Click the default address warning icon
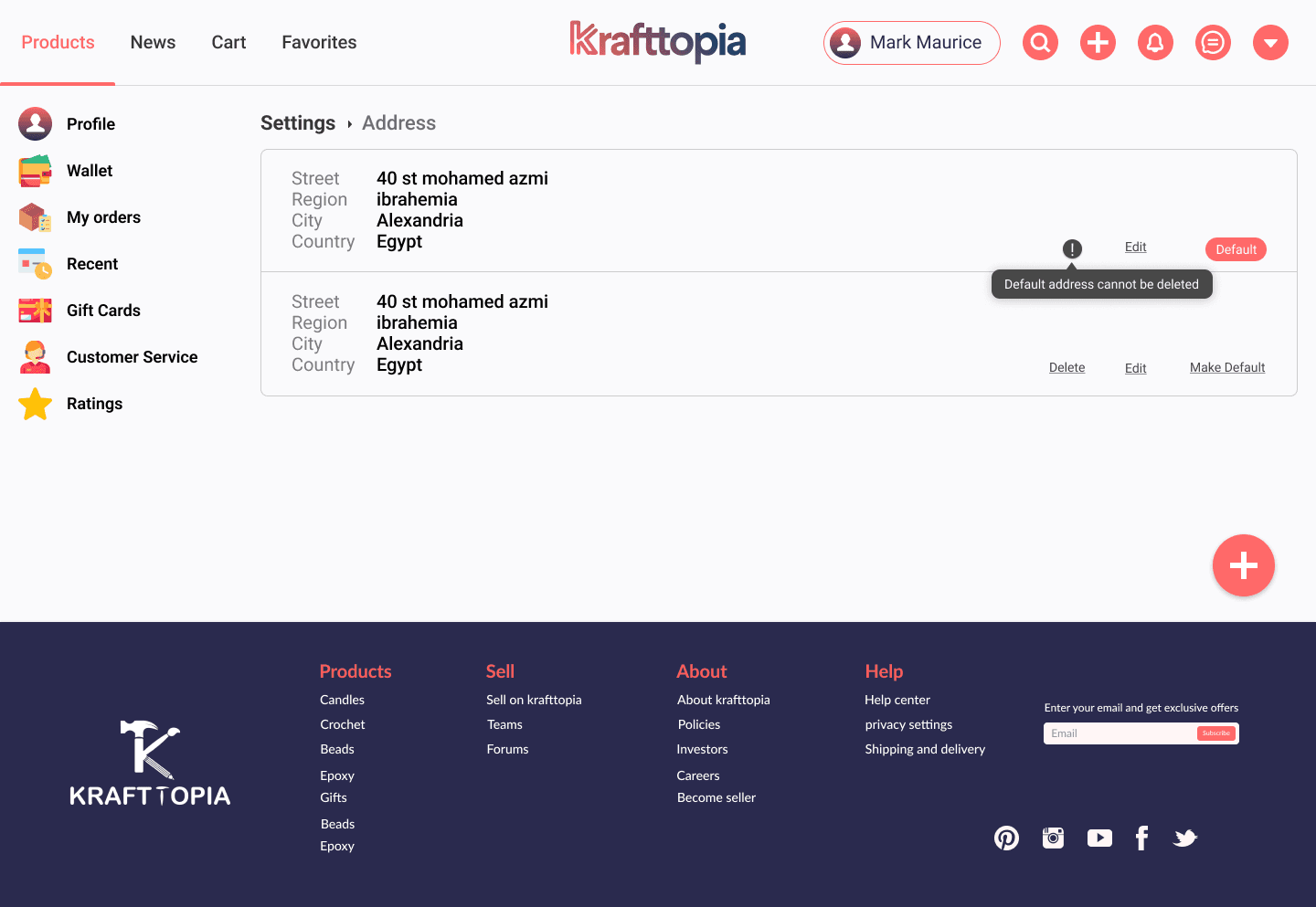 (x=1072, y=248)
